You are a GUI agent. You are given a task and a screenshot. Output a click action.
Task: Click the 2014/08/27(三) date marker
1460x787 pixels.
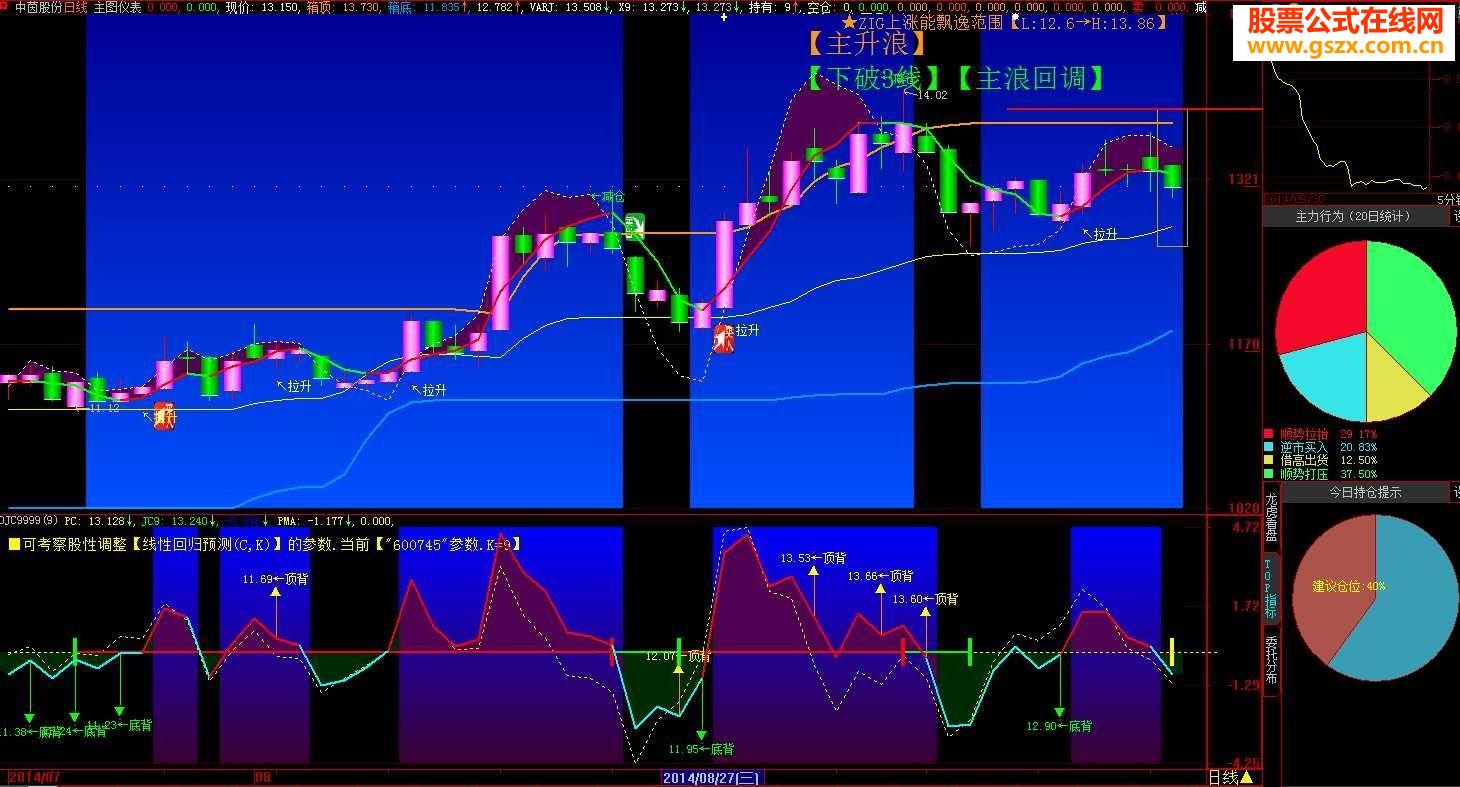[711, 777]
